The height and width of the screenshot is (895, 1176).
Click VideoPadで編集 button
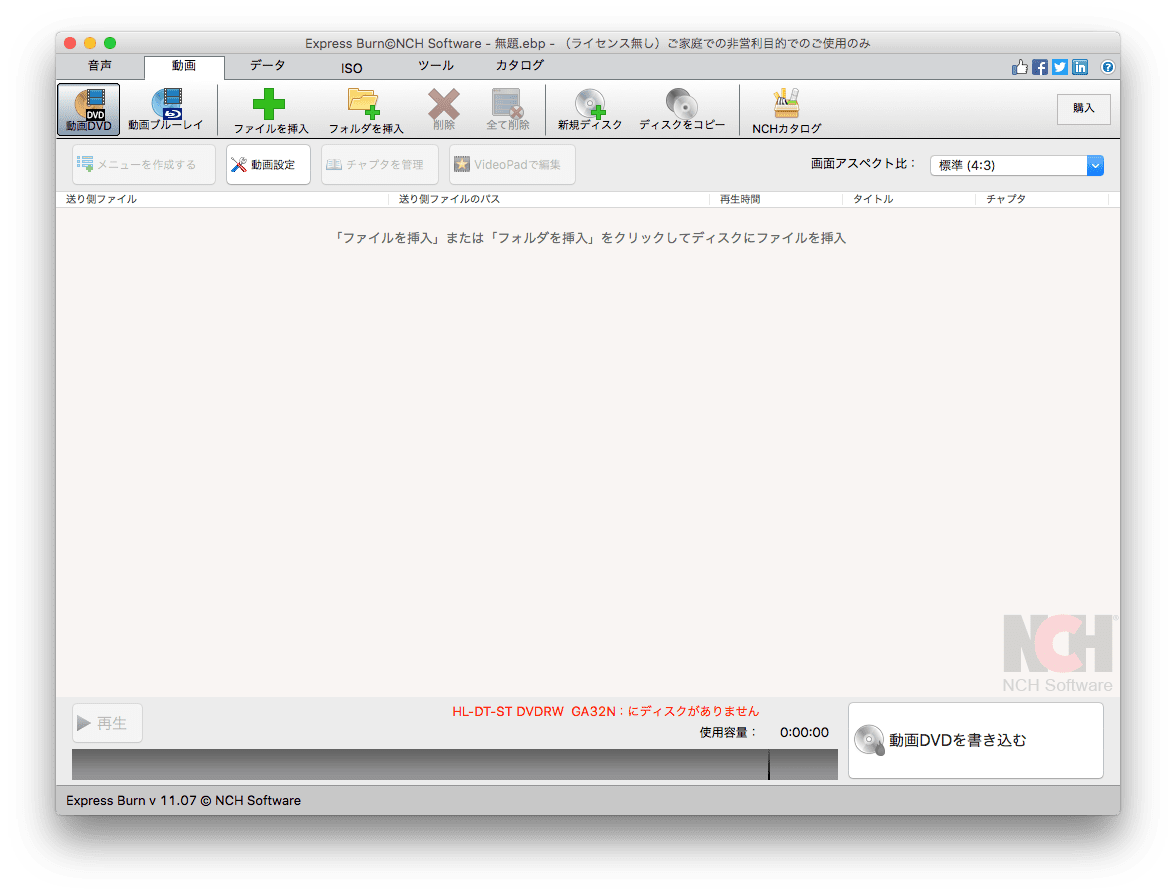pos(512,164)
